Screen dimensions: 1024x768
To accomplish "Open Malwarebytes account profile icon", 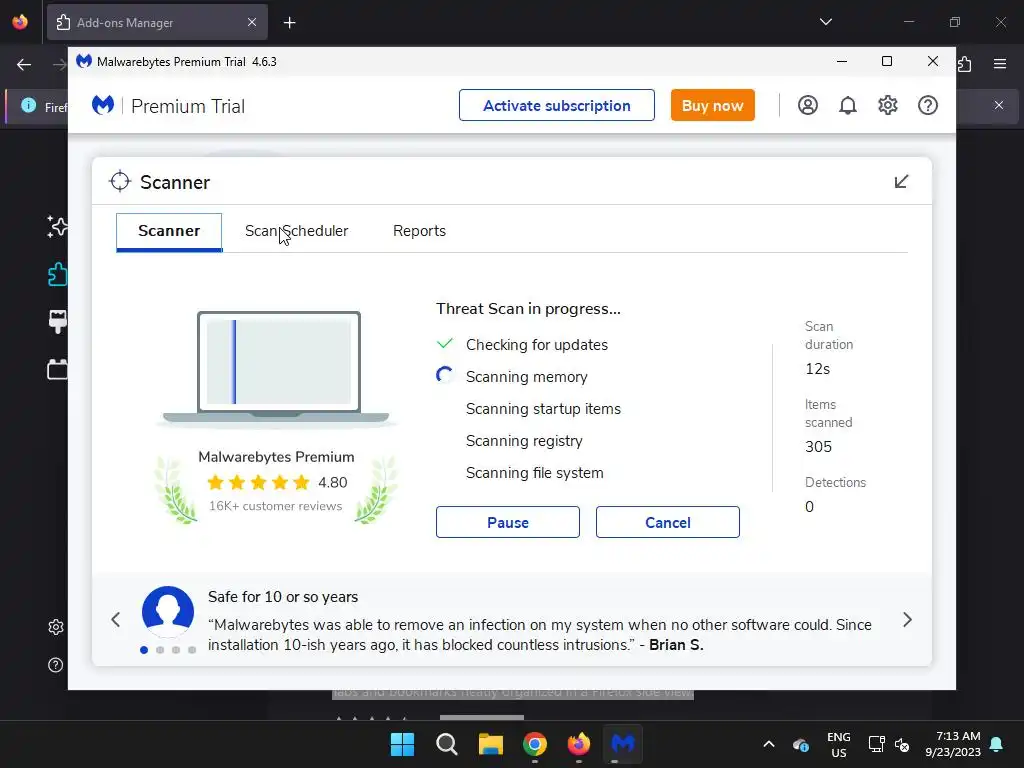I will click(807, 105).
